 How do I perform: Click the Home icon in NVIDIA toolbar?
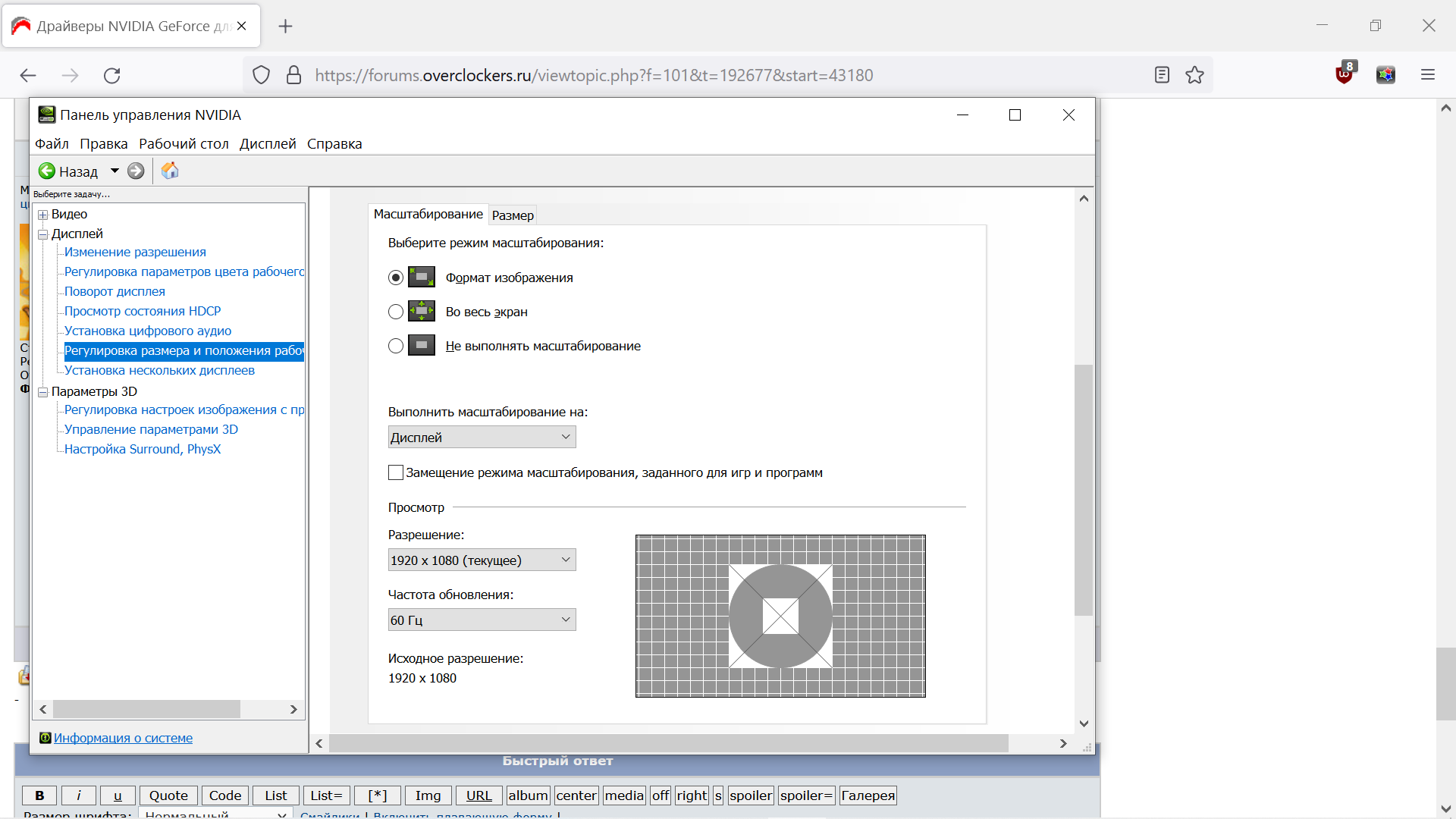[170, 171]
